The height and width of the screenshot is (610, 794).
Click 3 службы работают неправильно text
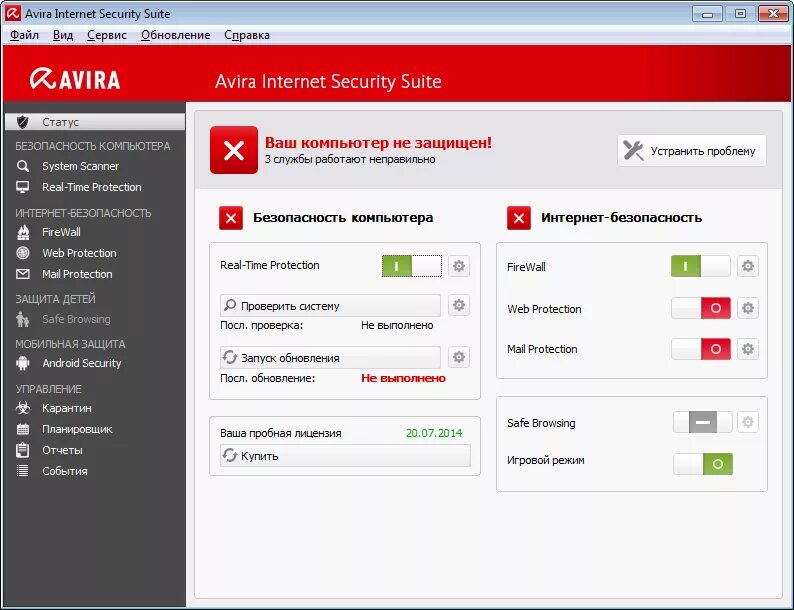[350, 159]
